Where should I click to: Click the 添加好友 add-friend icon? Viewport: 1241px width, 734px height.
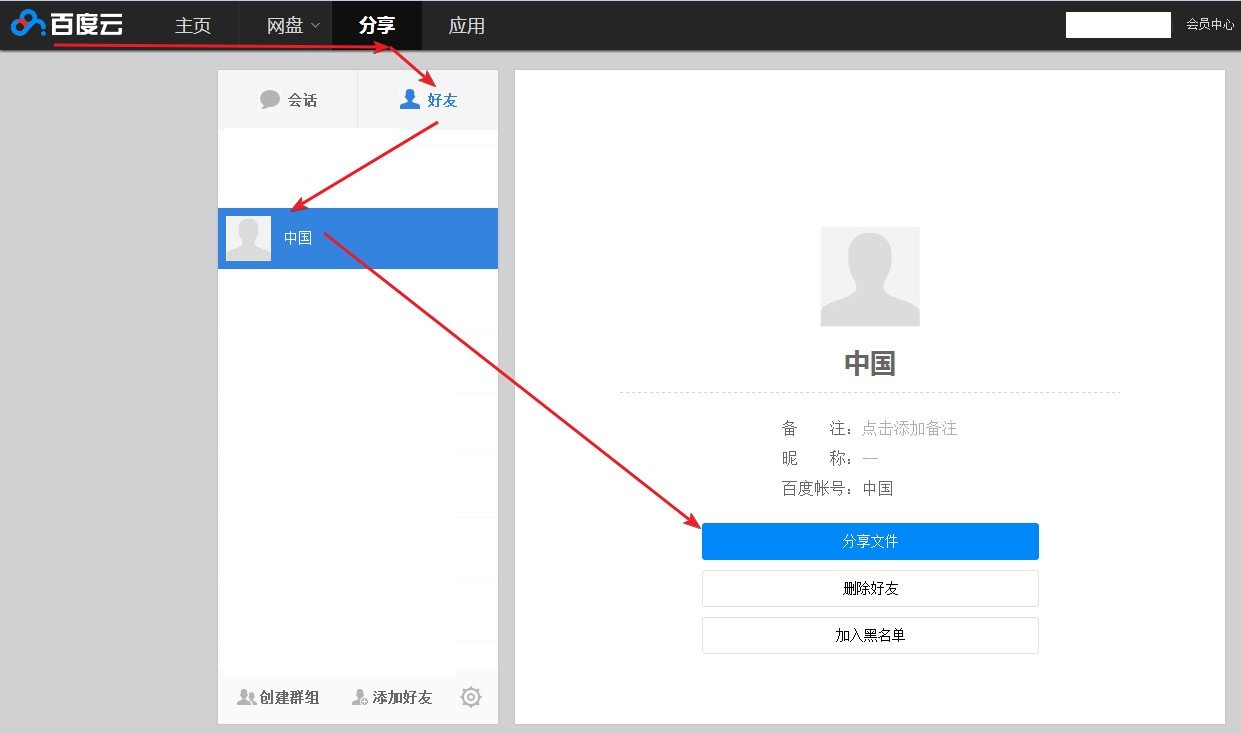pos(358,697)
